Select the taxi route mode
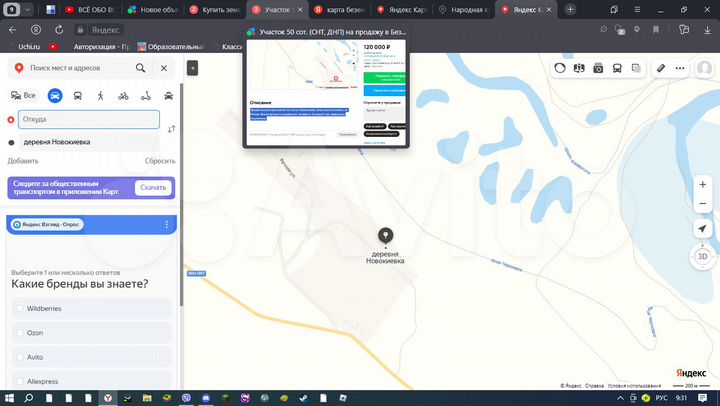720x406 pixels. [169, 96]
